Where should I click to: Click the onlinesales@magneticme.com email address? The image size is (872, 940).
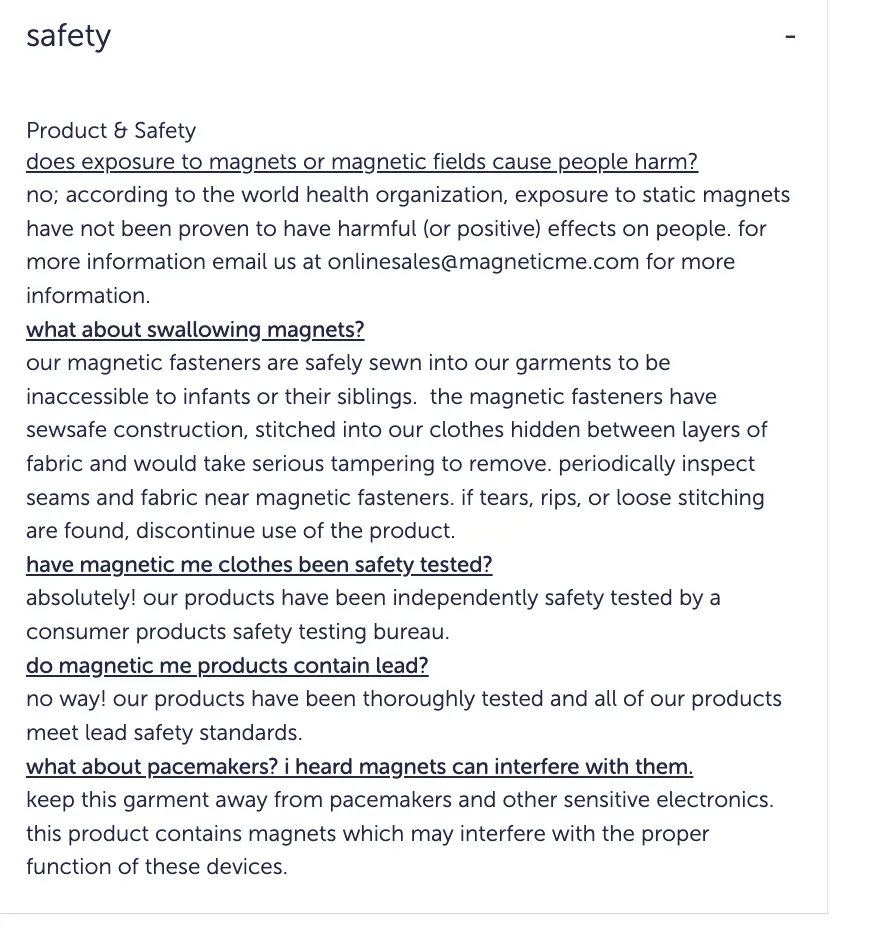tap(483, 262)
